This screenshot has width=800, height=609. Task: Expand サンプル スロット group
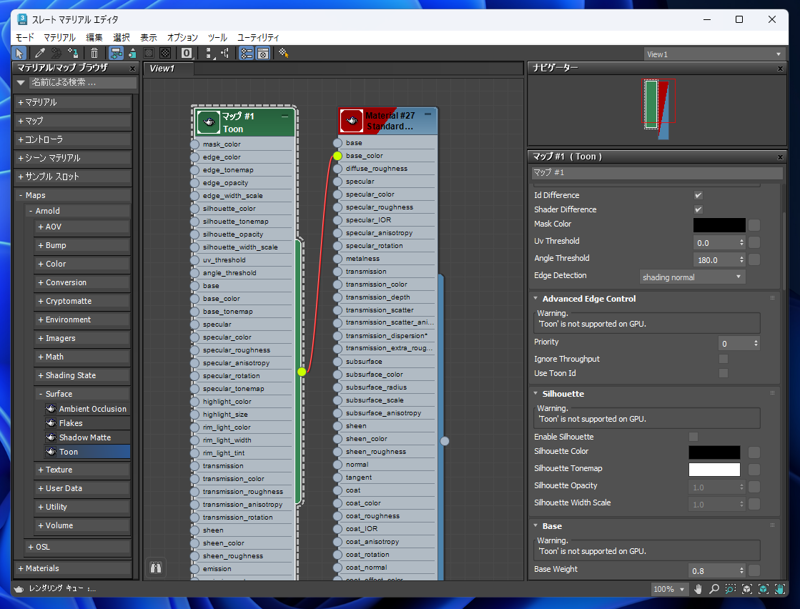point(73,176)
